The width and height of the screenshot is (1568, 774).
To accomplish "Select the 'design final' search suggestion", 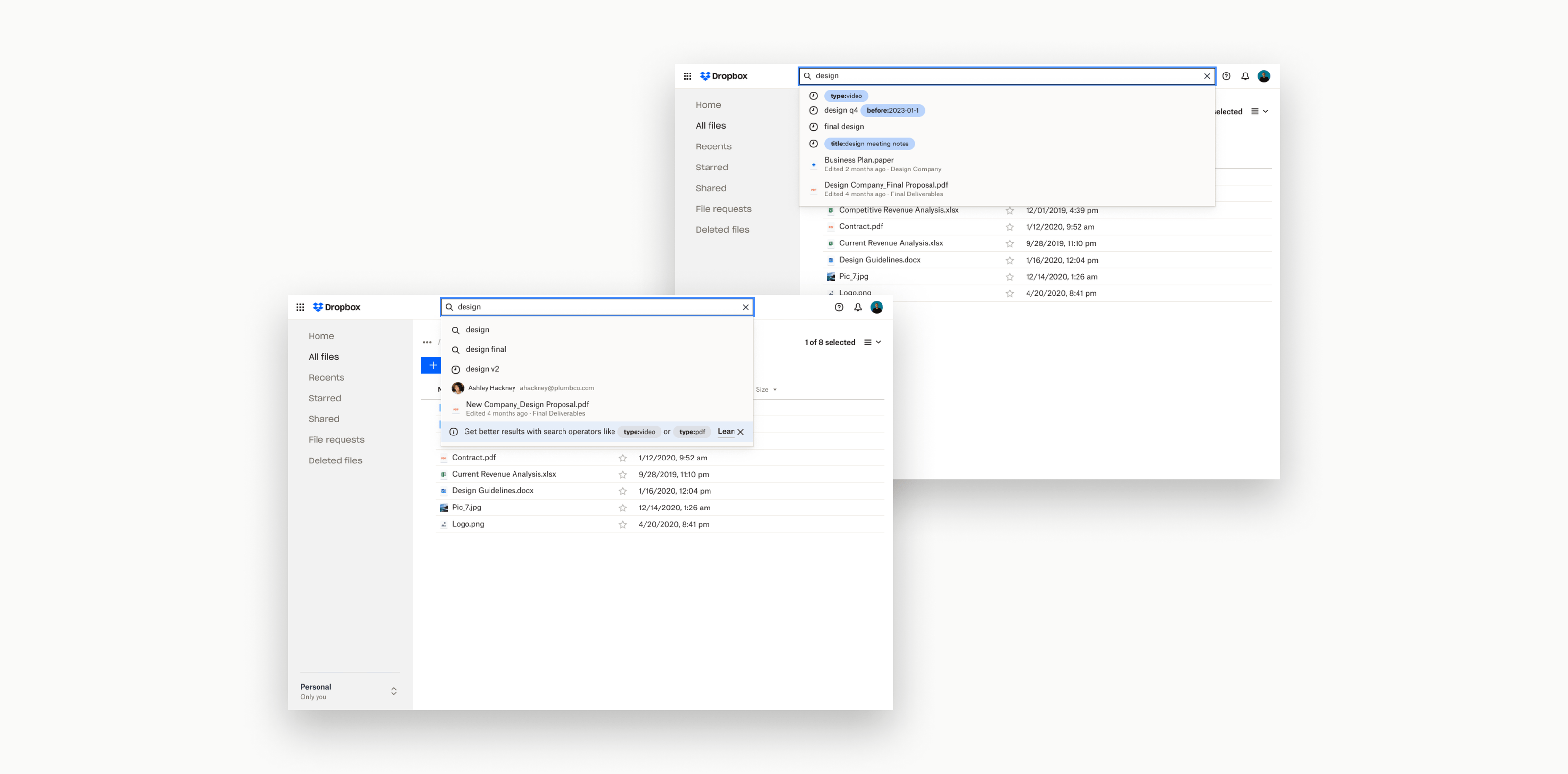I will click(486, 349).
